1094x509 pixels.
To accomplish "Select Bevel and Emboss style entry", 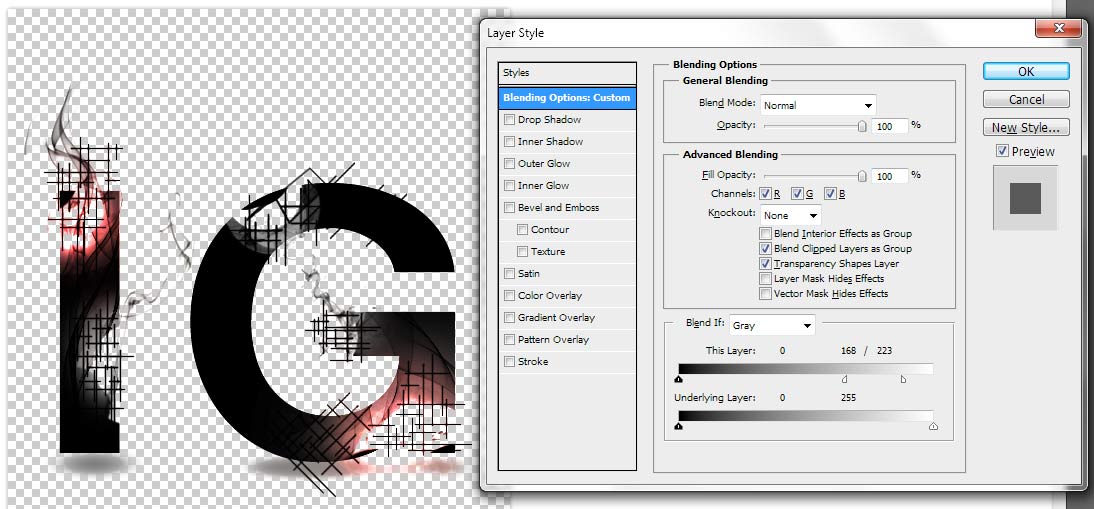I will [558, 208].
